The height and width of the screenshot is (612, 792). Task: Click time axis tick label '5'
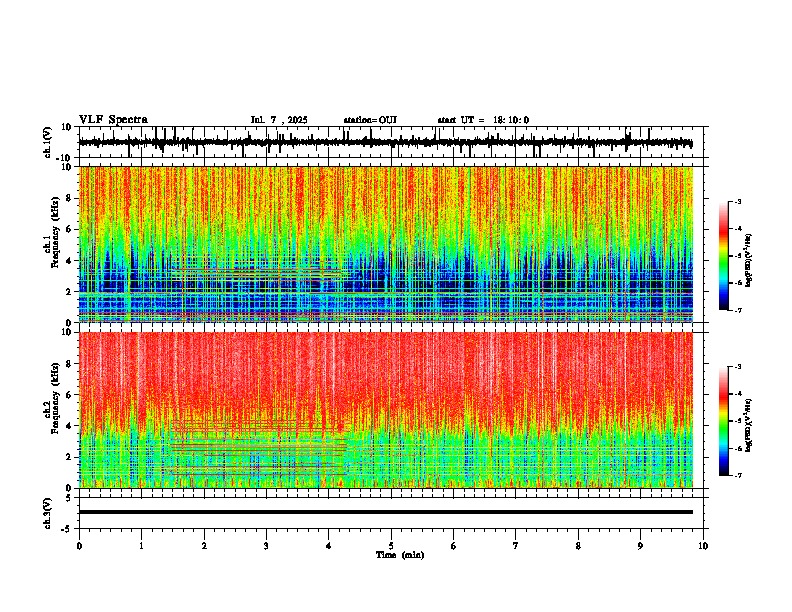click(391, 546)
